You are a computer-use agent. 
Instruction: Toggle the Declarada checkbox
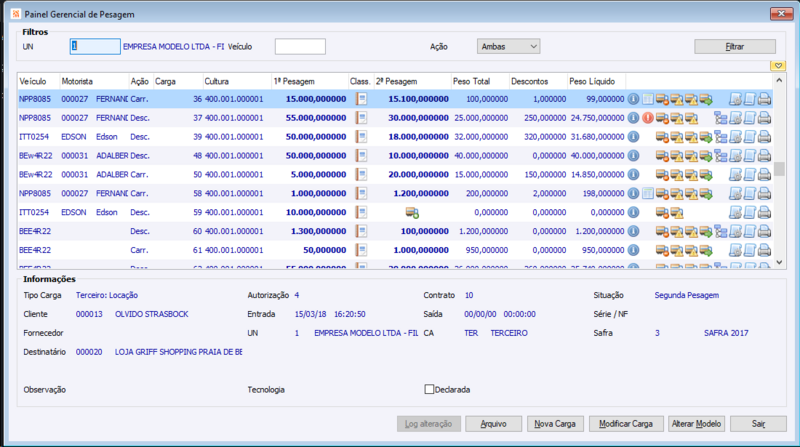pyautogui.click(x=430, y=389)
